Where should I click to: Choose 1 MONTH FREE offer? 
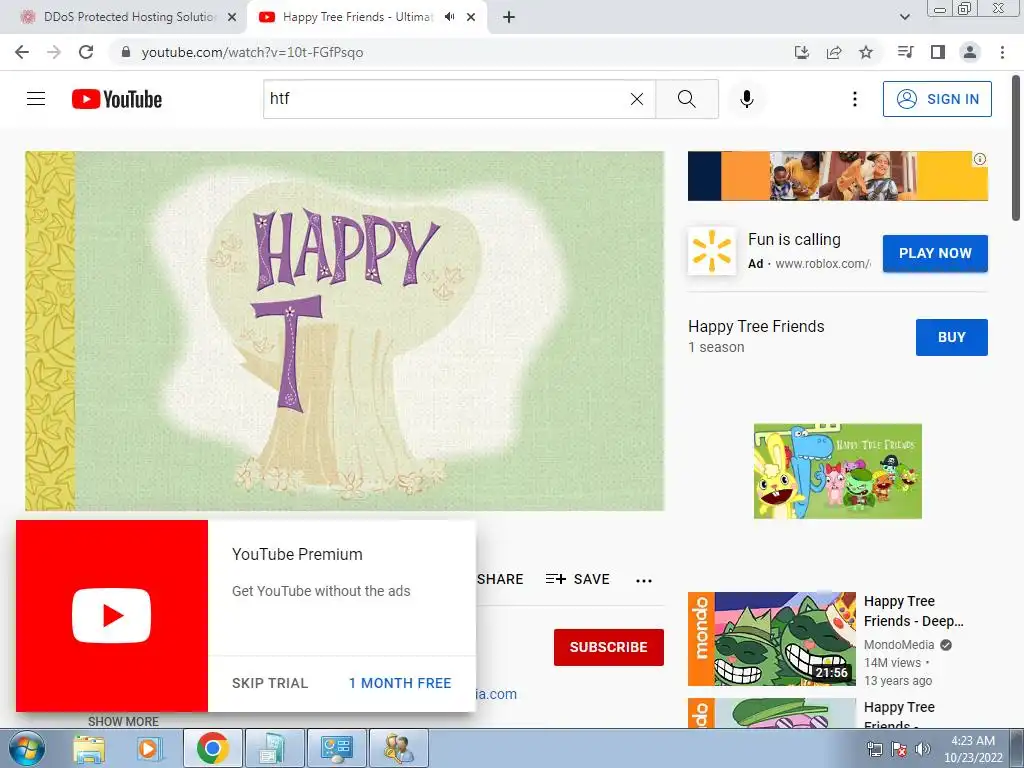pos(400,683)
